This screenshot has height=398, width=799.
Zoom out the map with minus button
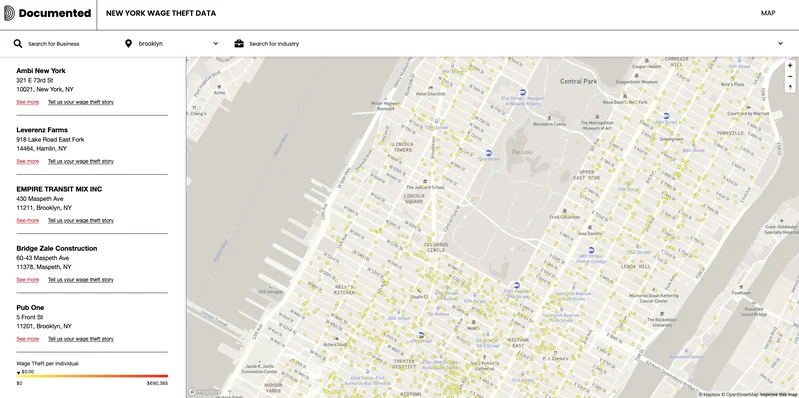coord(790,76)
